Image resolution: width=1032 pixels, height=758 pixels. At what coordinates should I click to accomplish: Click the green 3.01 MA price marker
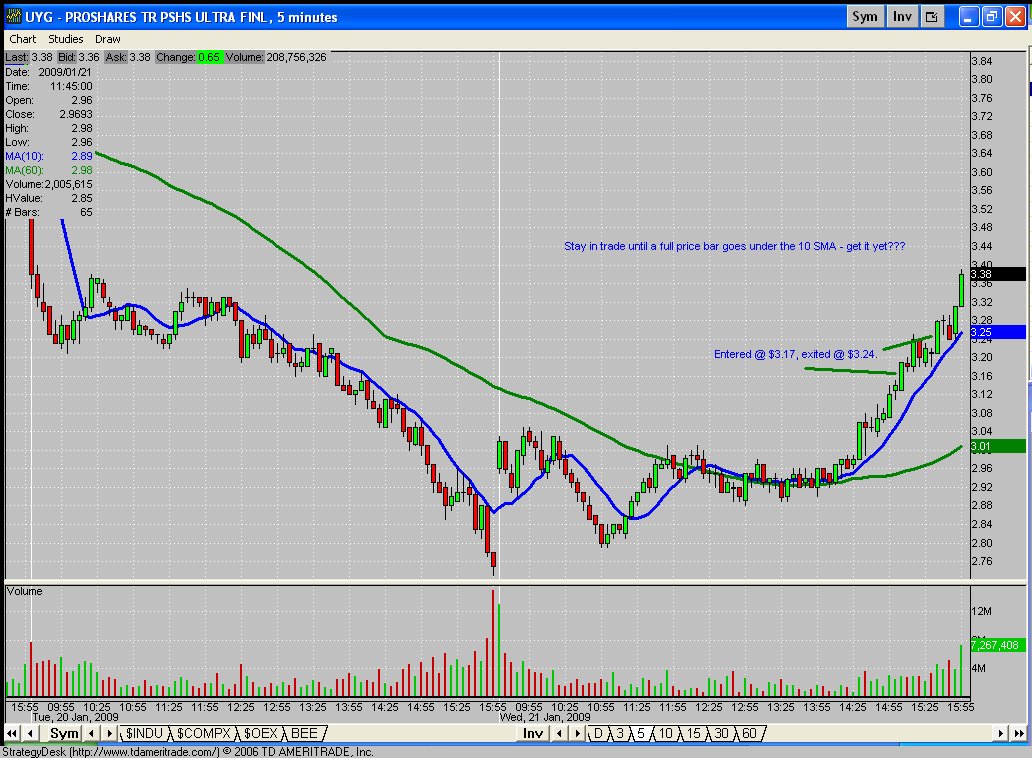click(998, 446)
